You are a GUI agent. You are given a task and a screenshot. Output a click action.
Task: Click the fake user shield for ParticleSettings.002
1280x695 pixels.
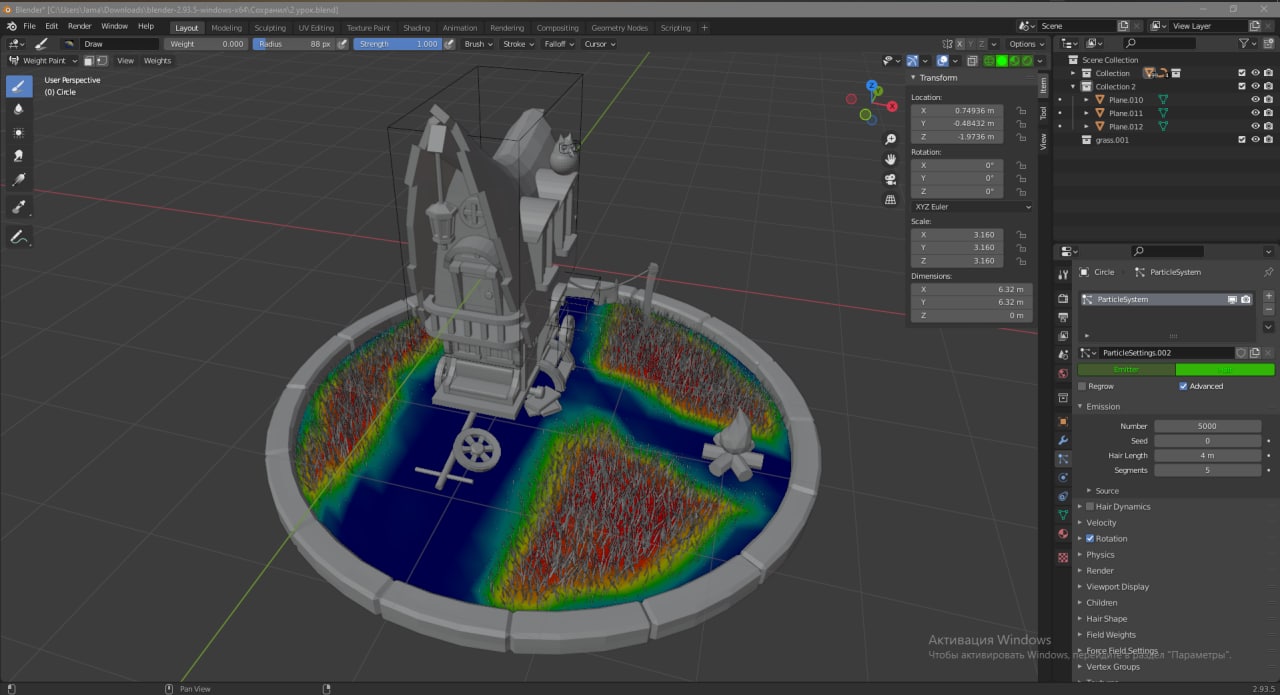pos(1241,353)
